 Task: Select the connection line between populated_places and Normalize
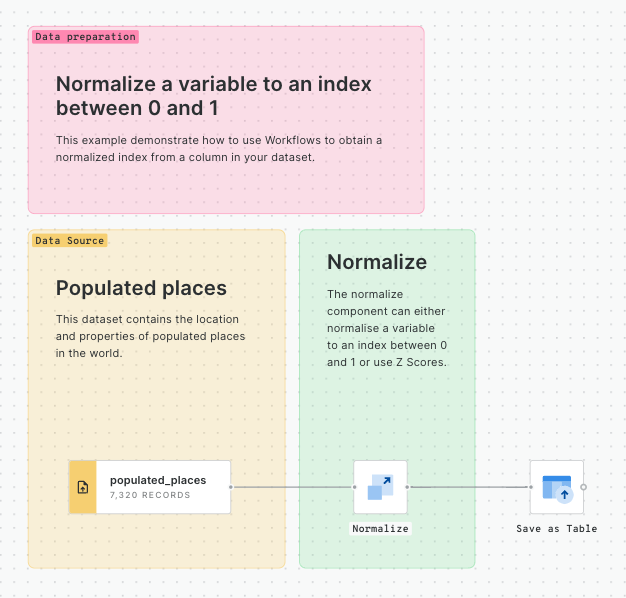292,487
